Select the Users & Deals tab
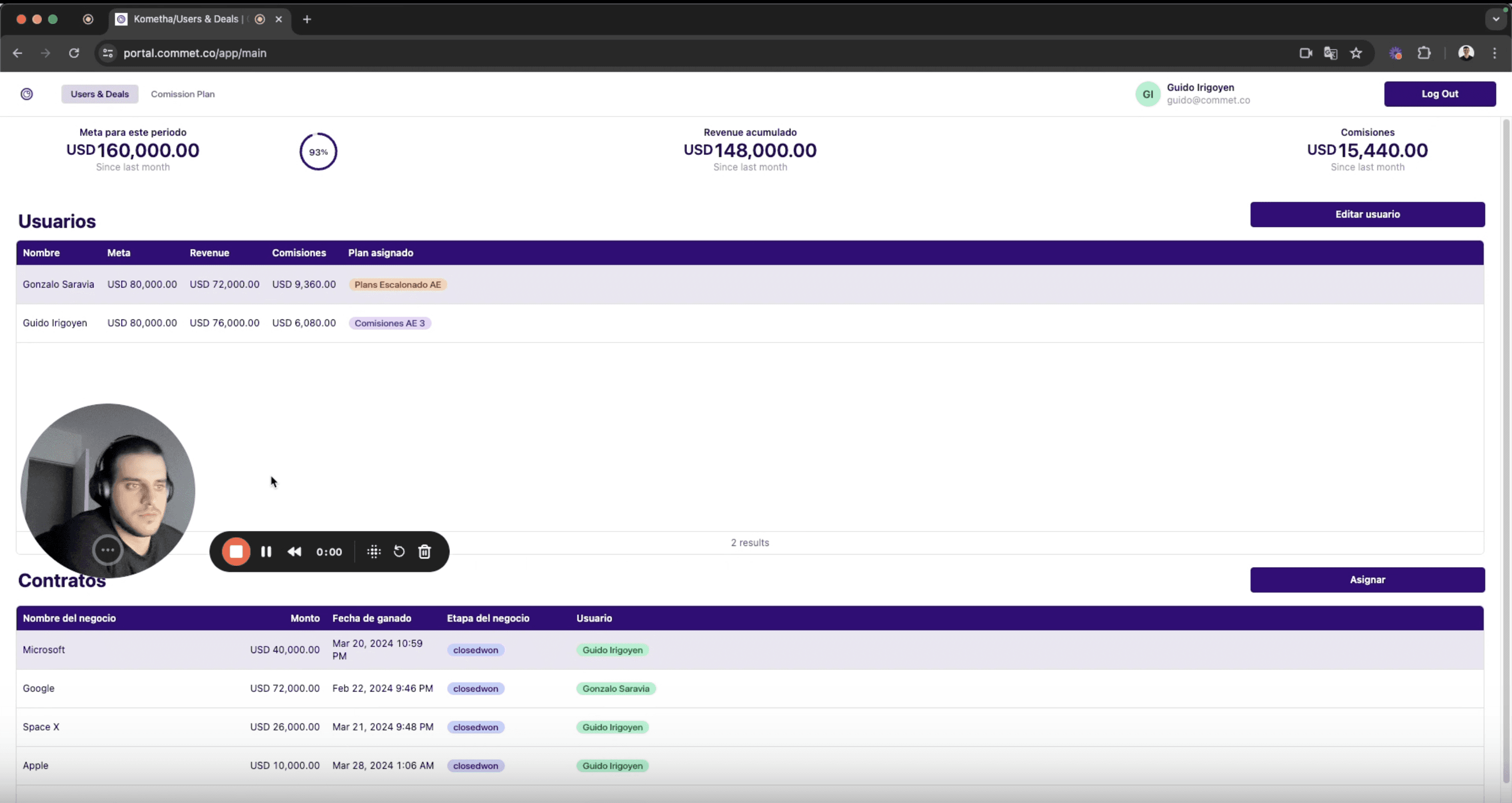 [100, 94]
